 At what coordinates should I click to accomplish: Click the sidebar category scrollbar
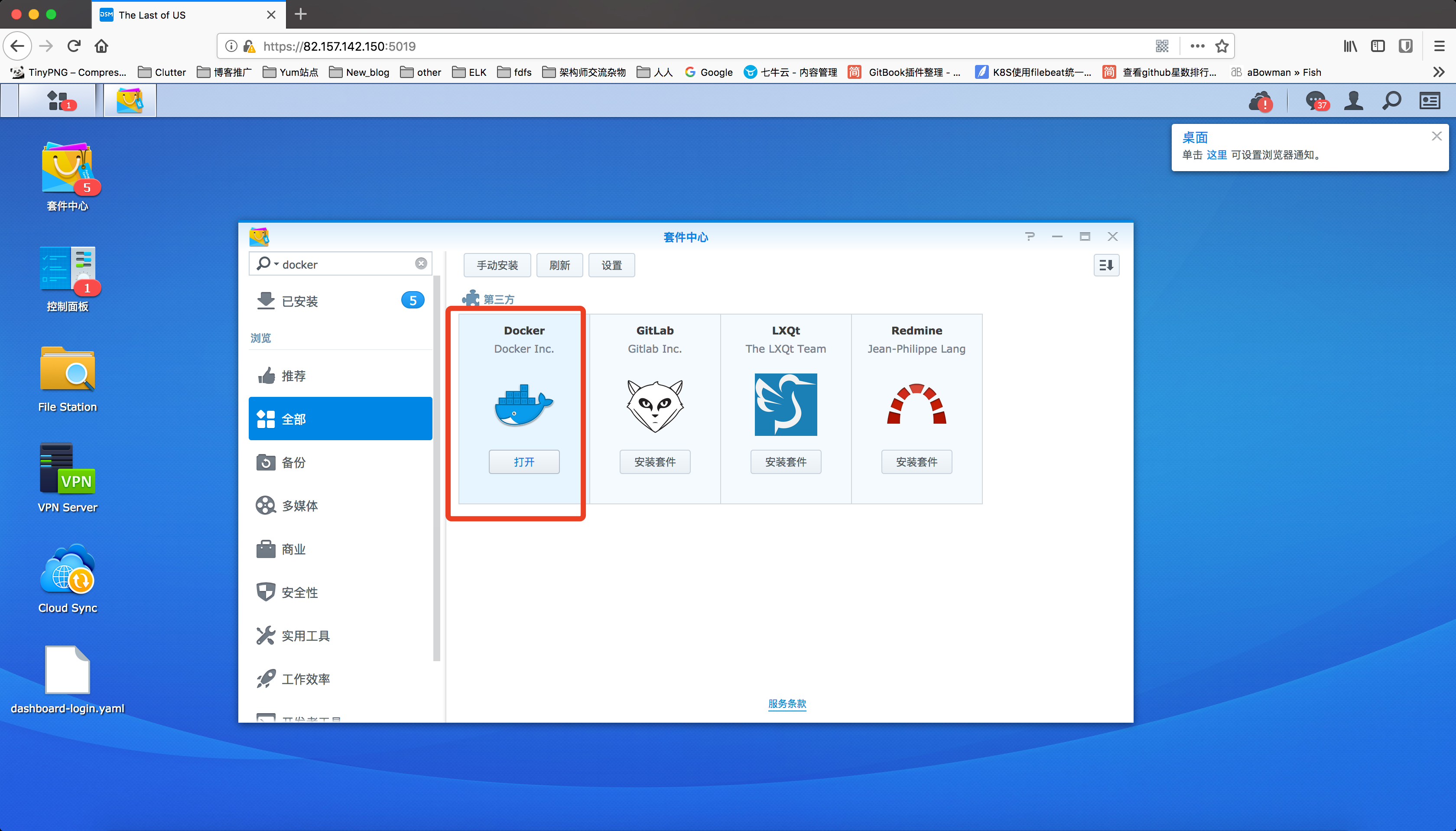[437, 468]
